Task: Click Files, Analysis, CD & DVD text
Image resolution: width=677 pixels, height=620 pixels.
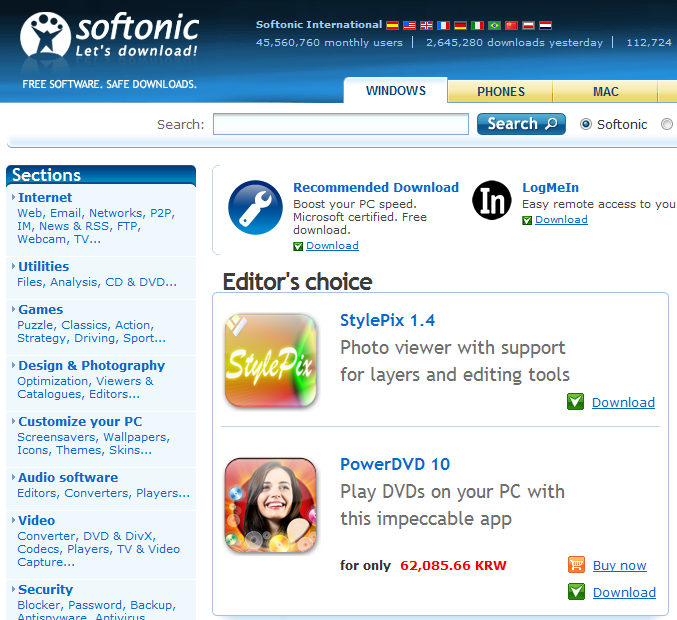Action: coord(97,282)
